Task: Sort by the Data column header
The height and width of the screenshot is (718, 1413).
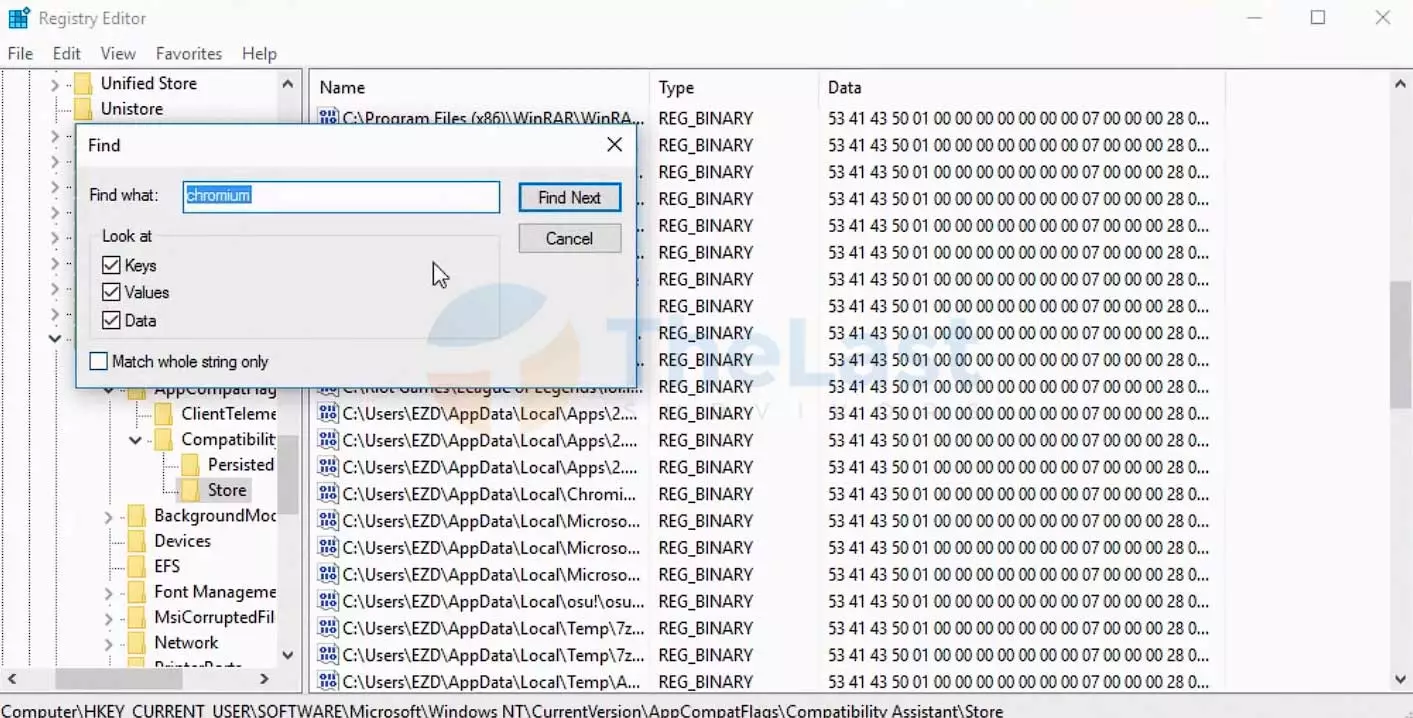Action: (1021, 88)
